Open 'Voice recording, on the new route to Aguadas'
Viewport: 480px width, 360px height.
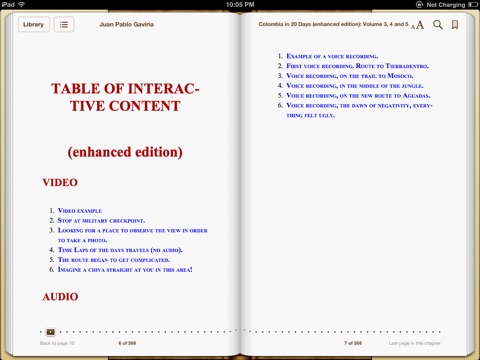[358, 96]
